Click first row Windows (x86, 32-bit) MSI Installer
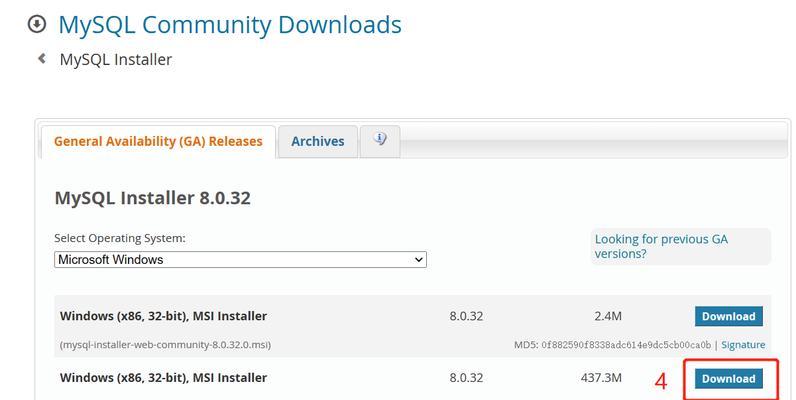Screen dimensions: 796x400 [163, 316]
